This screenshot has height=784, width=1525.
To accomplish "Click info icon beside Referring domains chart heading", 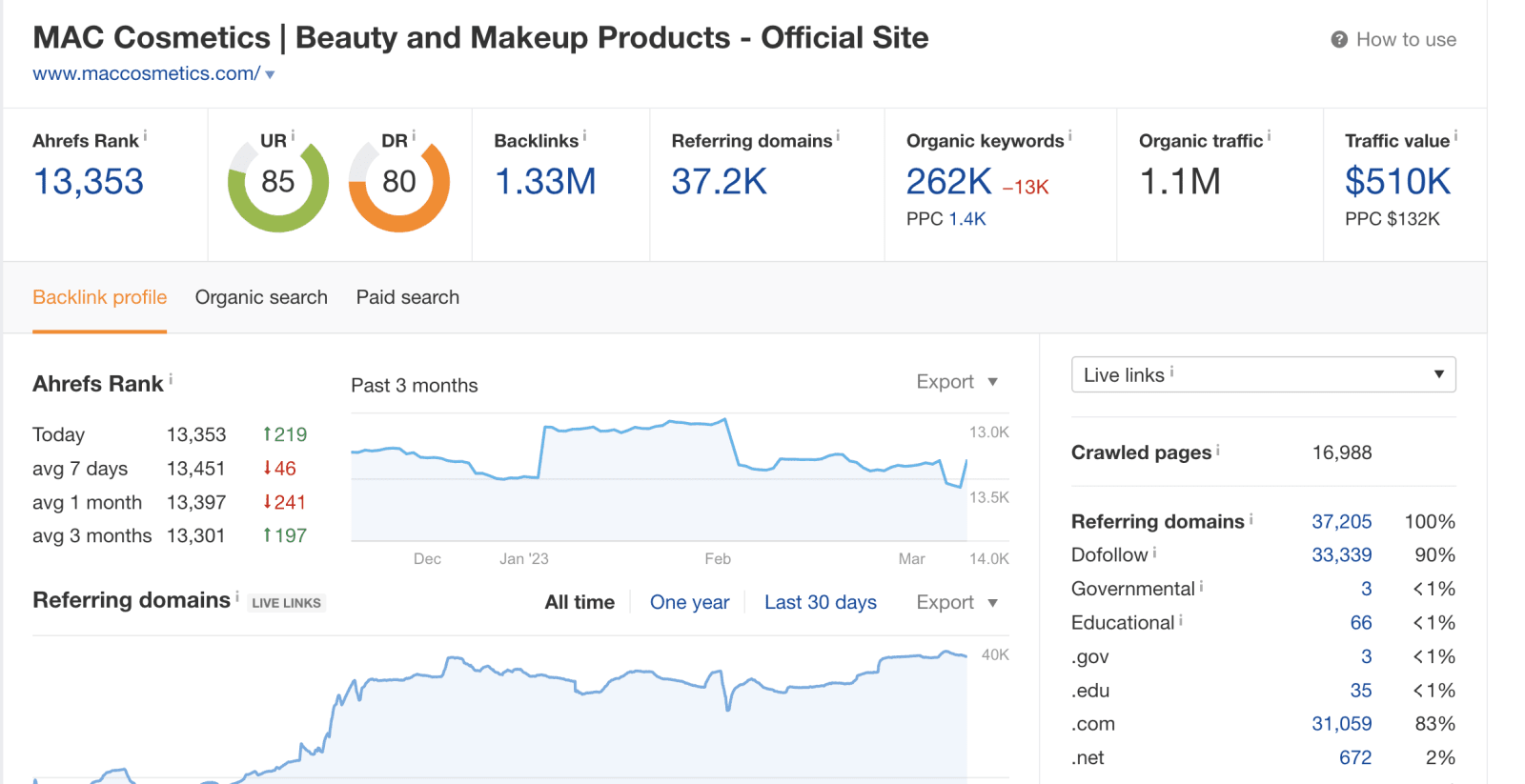I will tap(237, 596).
